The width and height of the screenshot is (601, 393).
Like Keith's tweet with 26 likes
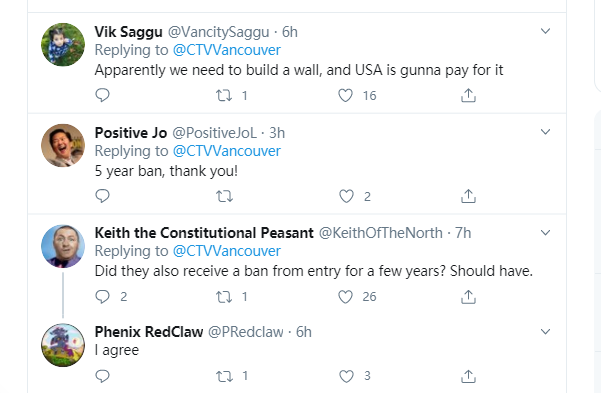pos(345,297)
